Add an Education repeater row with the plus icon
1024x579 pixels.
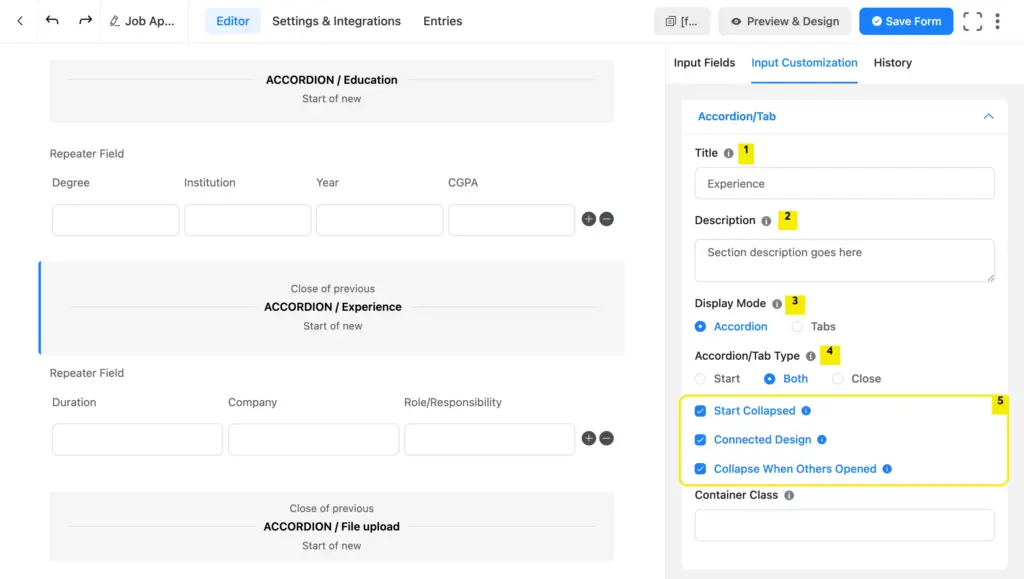(x=588, y=218)
